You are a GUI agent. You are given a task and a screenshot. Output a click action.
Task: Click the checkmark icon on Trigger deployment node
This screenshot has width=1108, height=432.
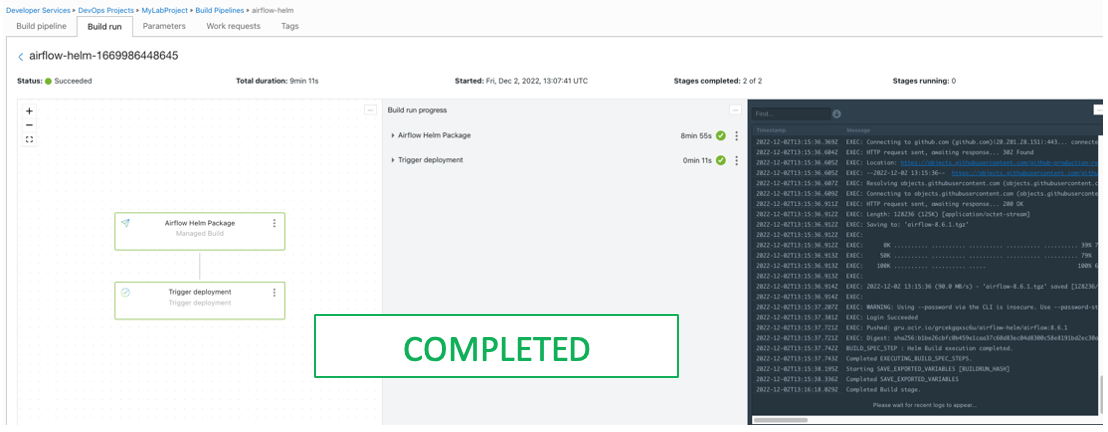(x=125, y=292)
